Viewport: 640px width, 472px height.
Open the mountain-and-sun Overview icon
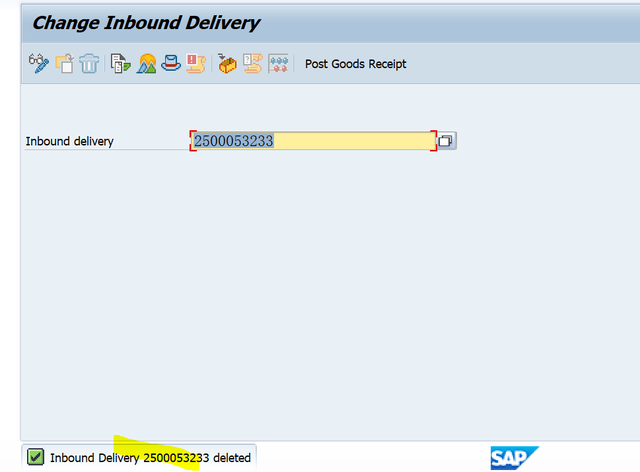tap(146, 64)
